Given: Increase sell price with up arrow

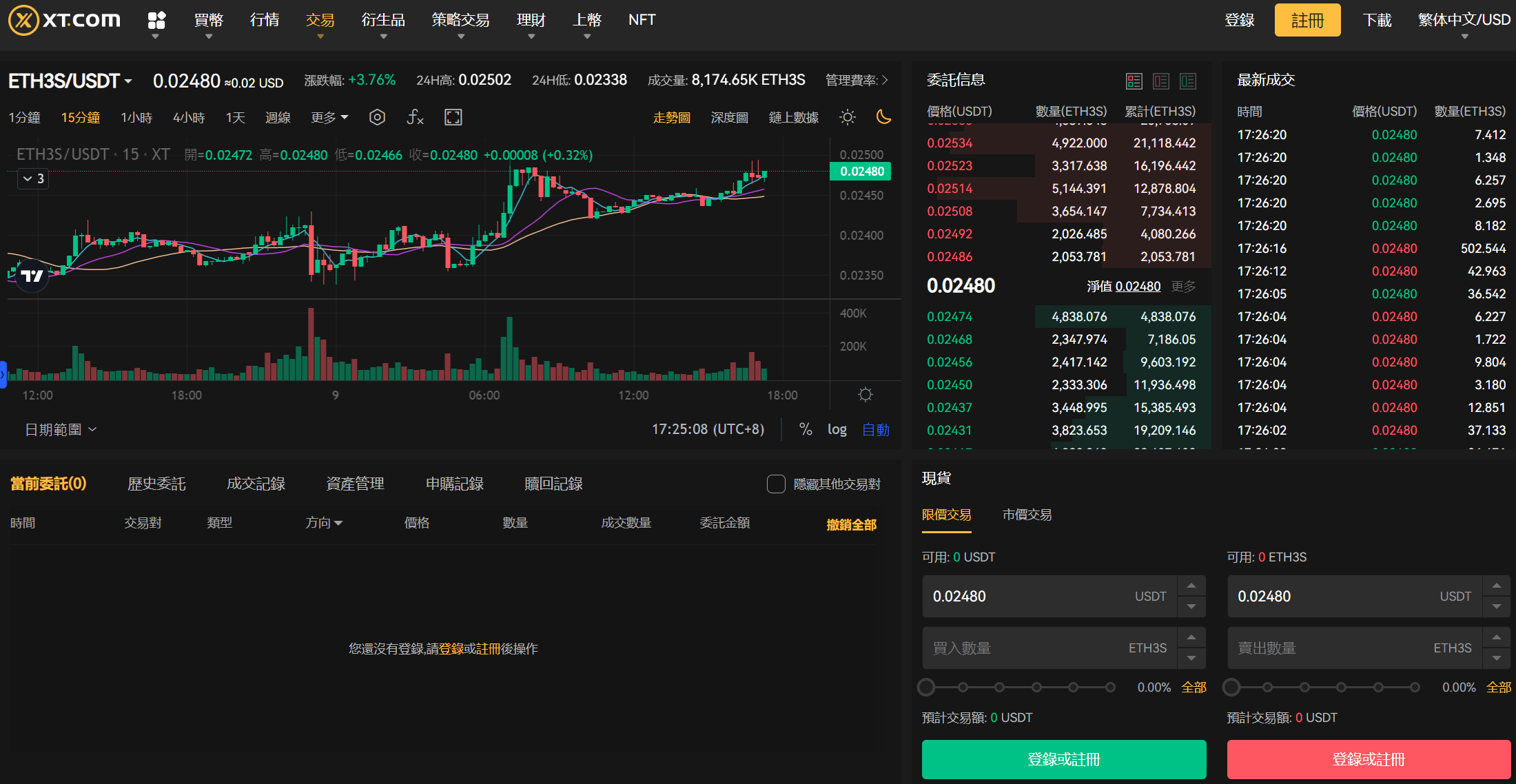Looking at the screenshot, I should point(1497,586).
